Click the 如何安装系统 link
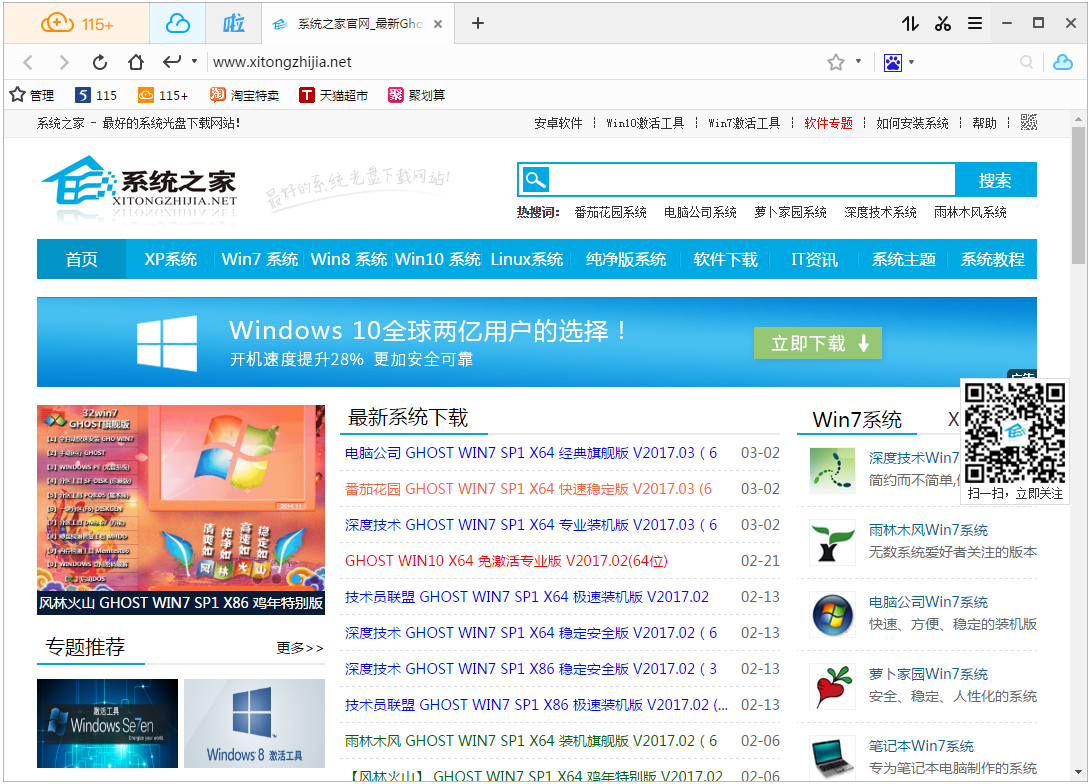Viewport: 1091px width, 784px height. [x=912, y=123]
